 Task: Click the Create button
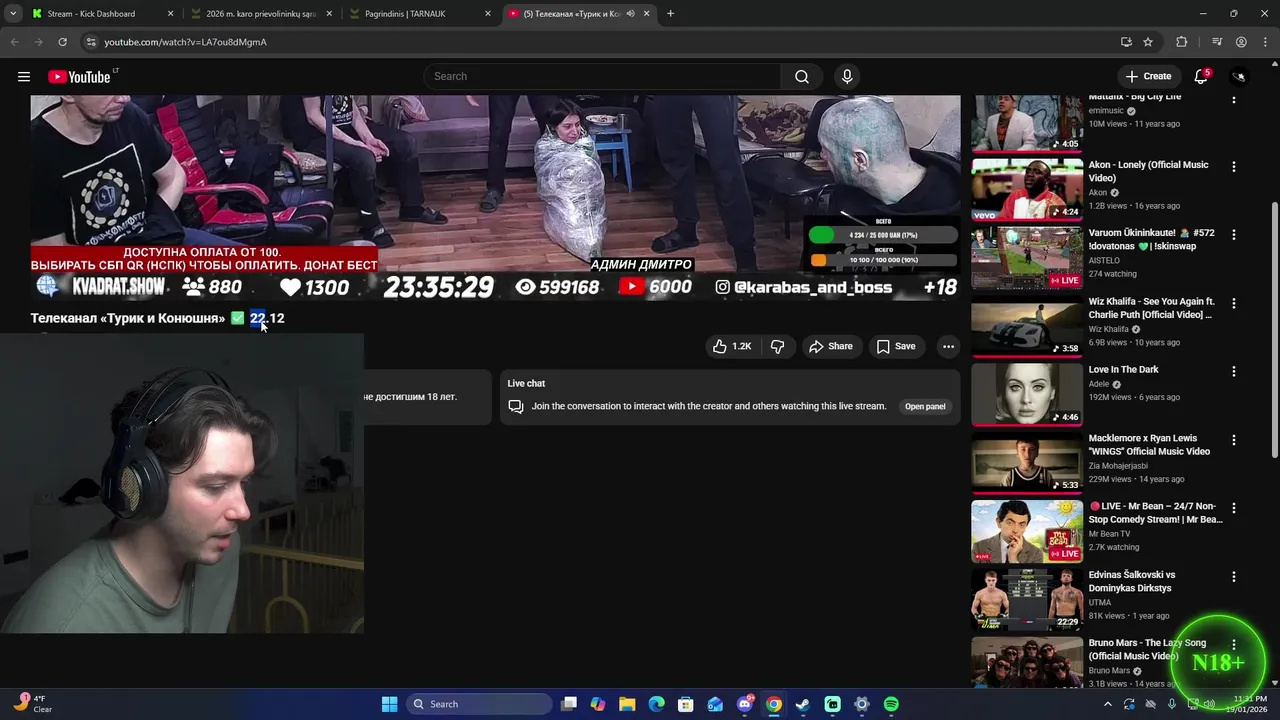click(x=1148, y=76)
